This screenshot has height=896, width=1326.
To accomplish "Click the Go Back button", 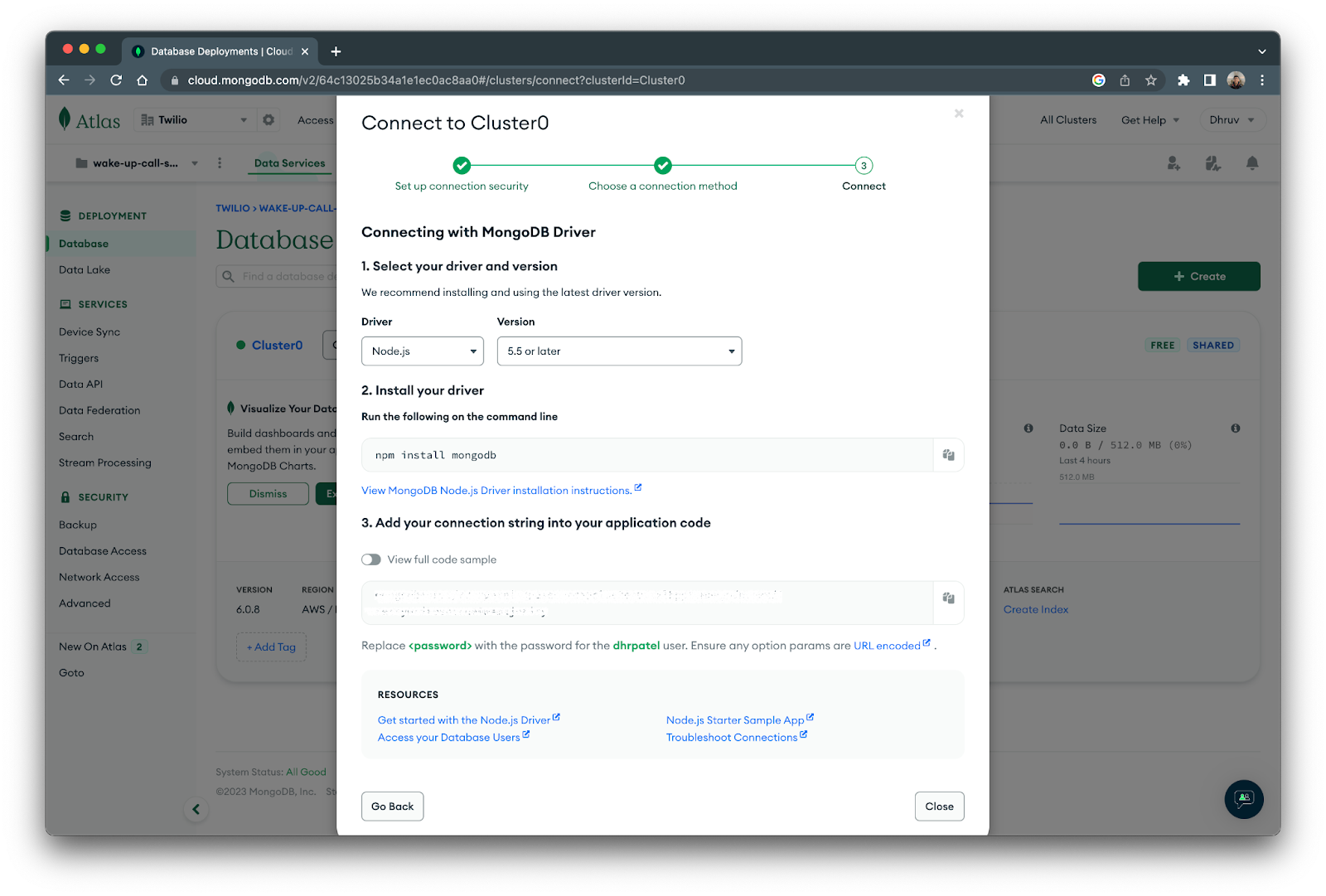I will click(393, 806).
